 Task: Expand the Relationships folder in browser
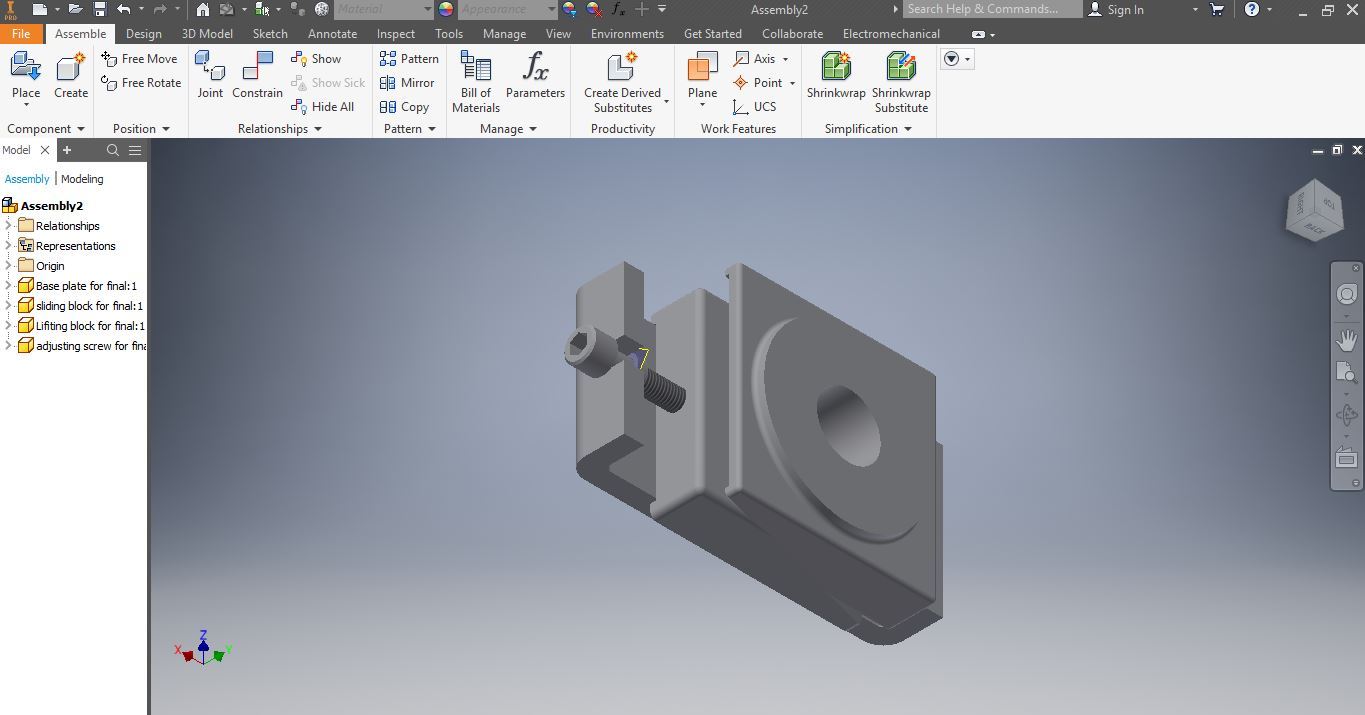coord(8,226)
